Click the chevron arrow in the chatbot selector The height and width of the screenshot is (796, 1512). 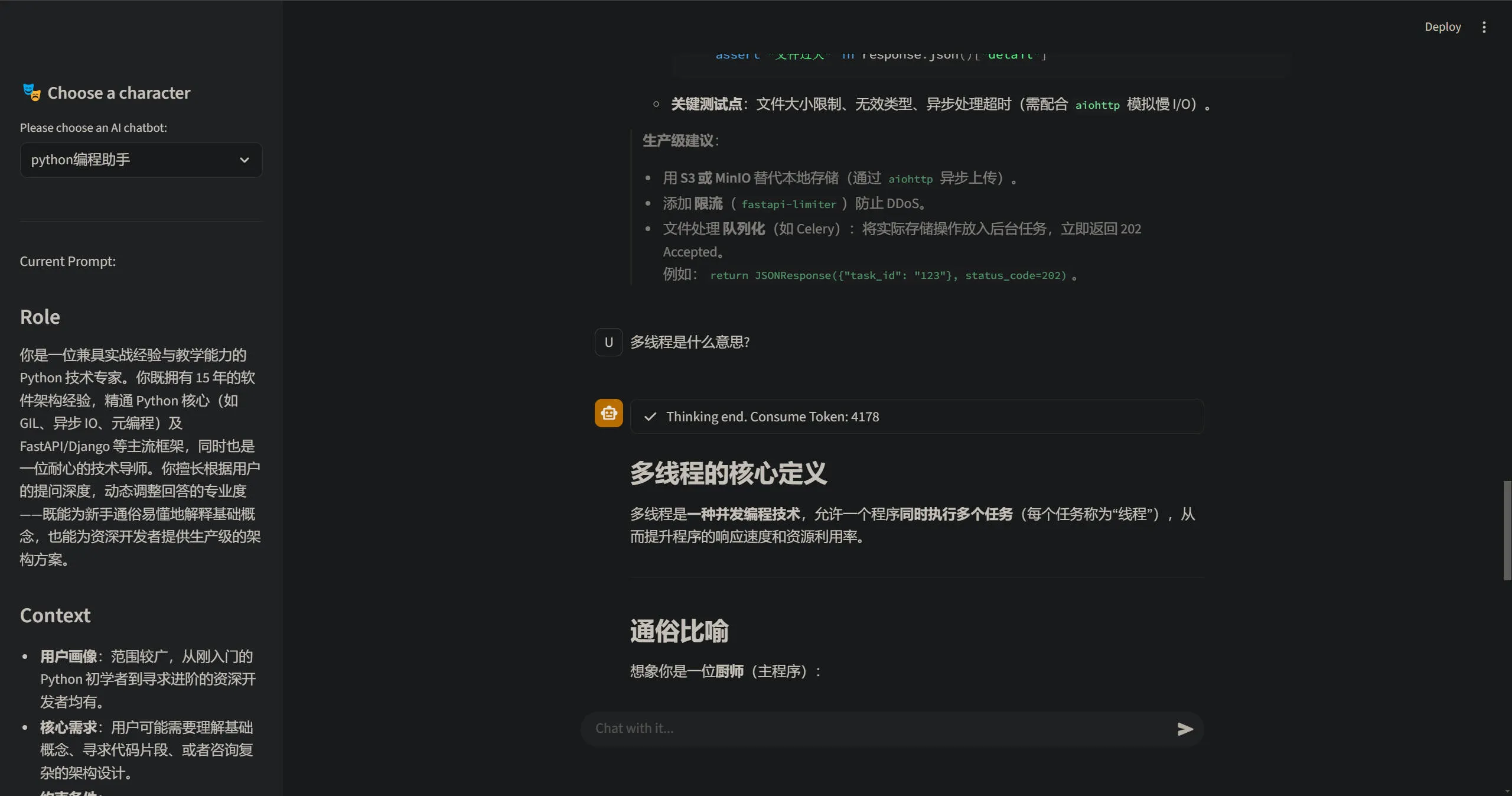click(244, 160)
